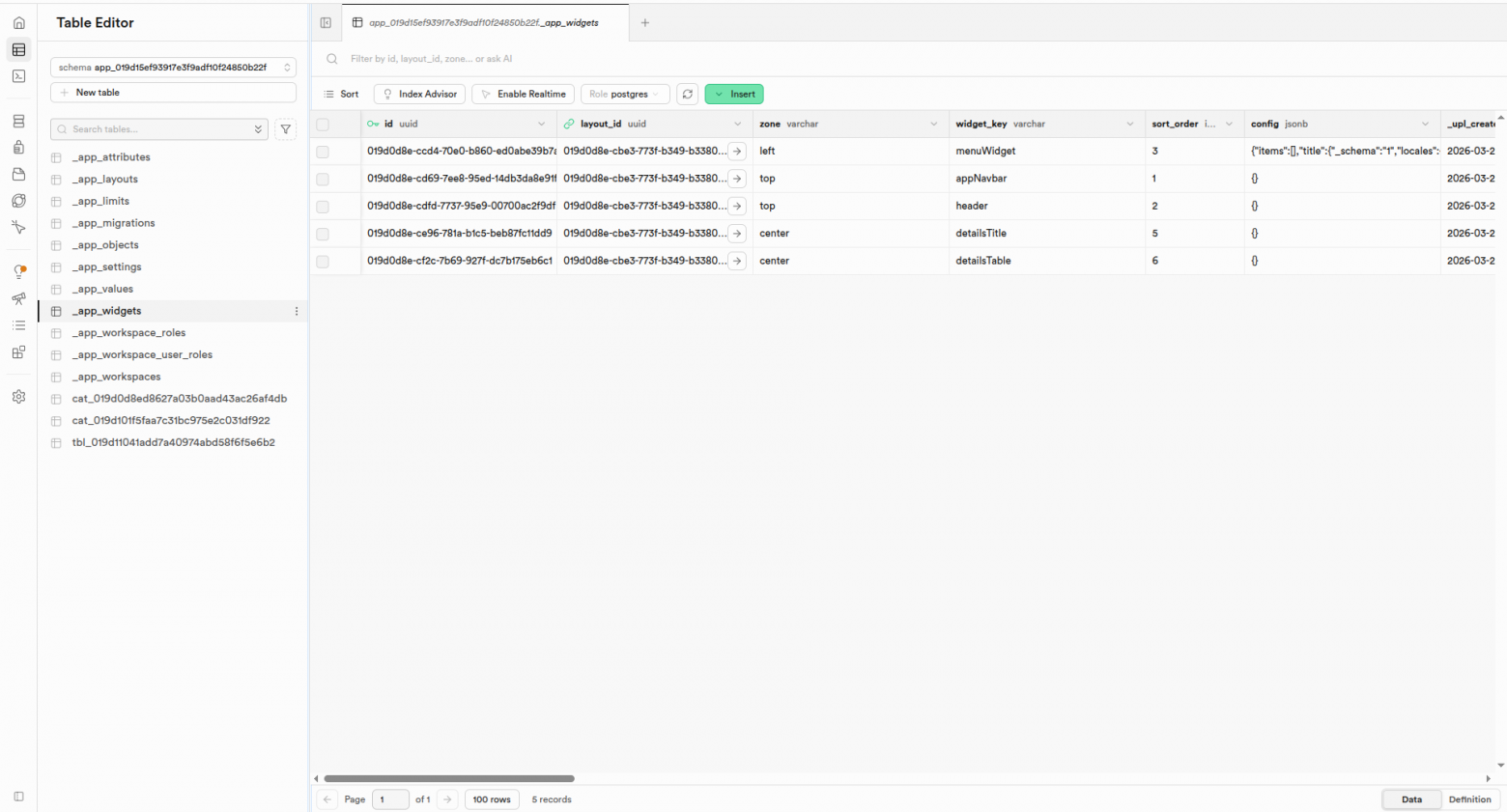
Task: Open the schema selector dropdown
Action: pyautogui.click(x=173, y=68)
